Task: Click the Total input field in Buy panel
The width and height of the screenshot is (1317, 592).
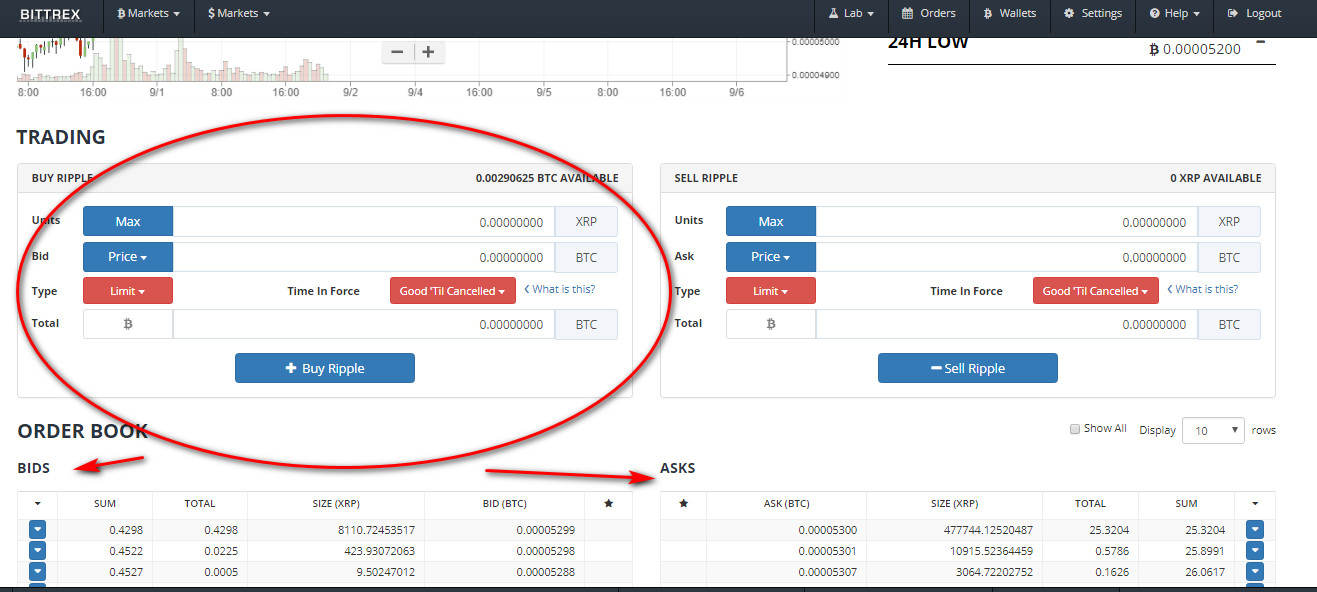Action: pyautogui.click(x=364, y=324)
